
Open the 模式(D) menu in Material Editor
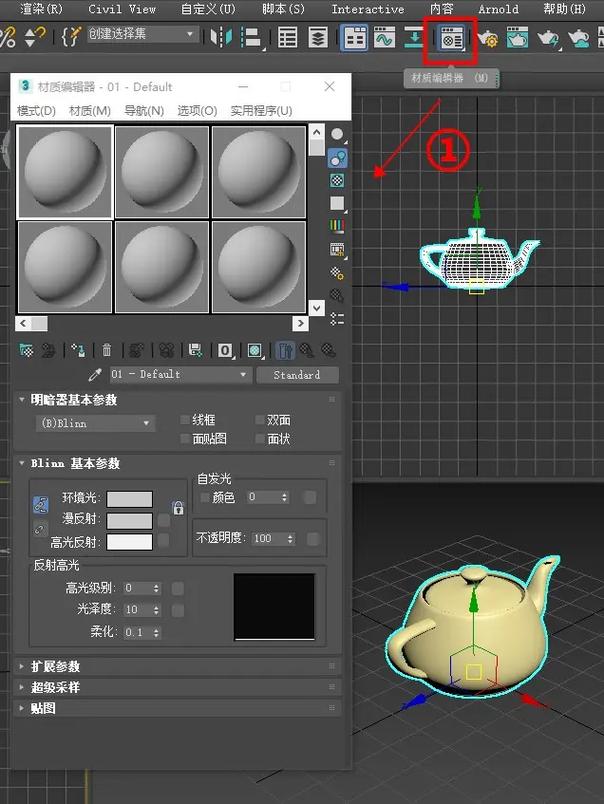[x=36, y=111]
